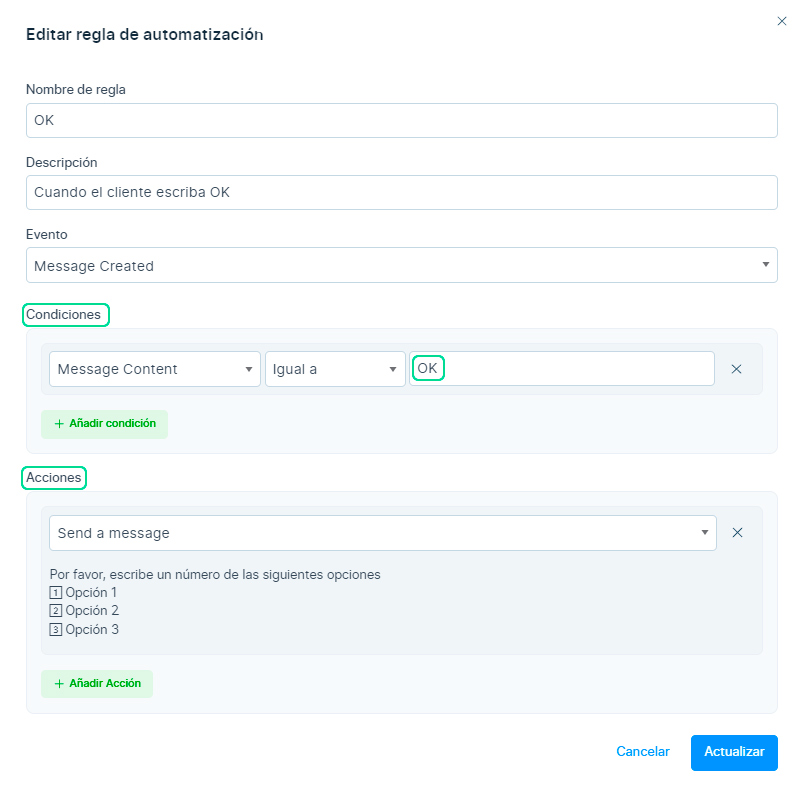Click the Evento label
800x797 pixels.
(46, 234)
